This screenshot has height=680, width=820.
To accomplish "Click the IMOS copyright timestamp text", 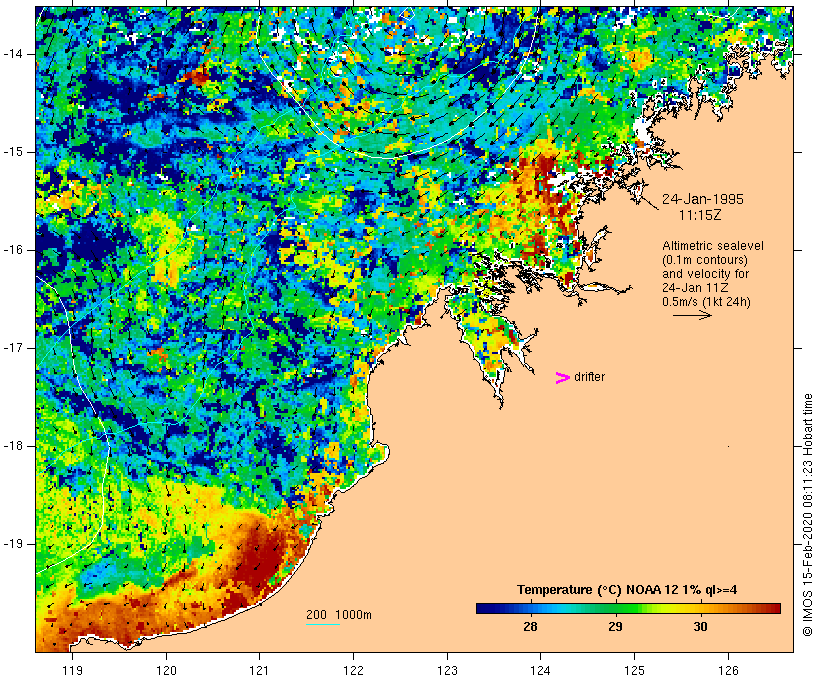I will click(x=807, y=515).
